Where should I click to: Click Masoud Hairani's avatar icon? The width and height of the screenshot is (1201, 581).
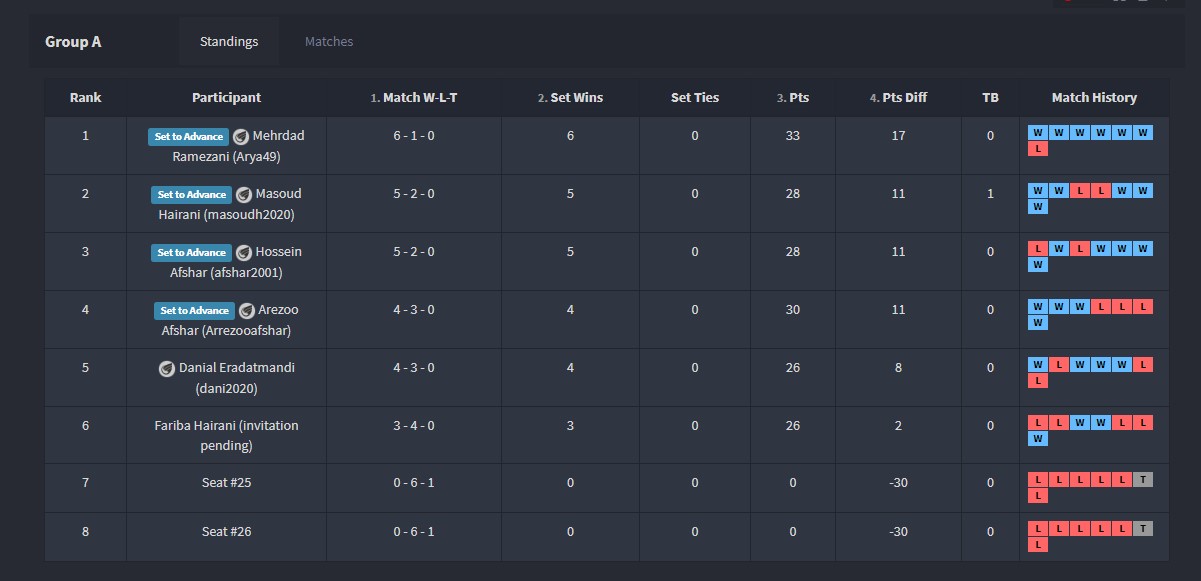pyautogui.click(x=244, y=195)
